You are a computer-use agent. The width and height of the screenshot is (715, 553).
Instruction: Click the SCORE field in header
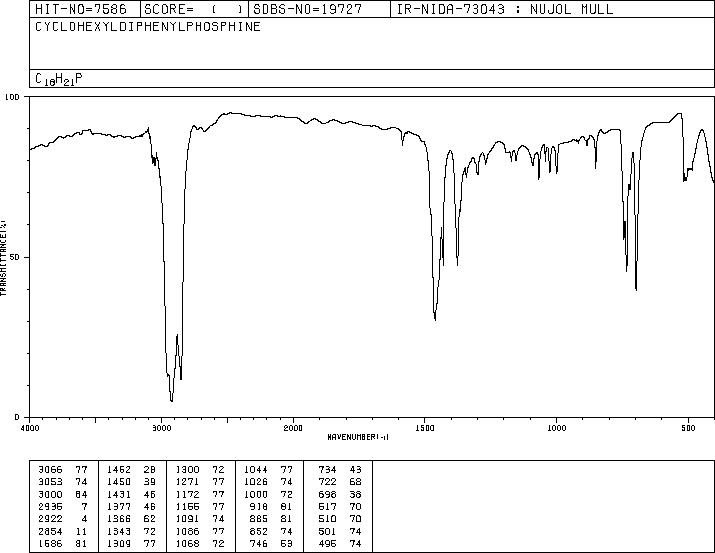[x=194, y=10]
